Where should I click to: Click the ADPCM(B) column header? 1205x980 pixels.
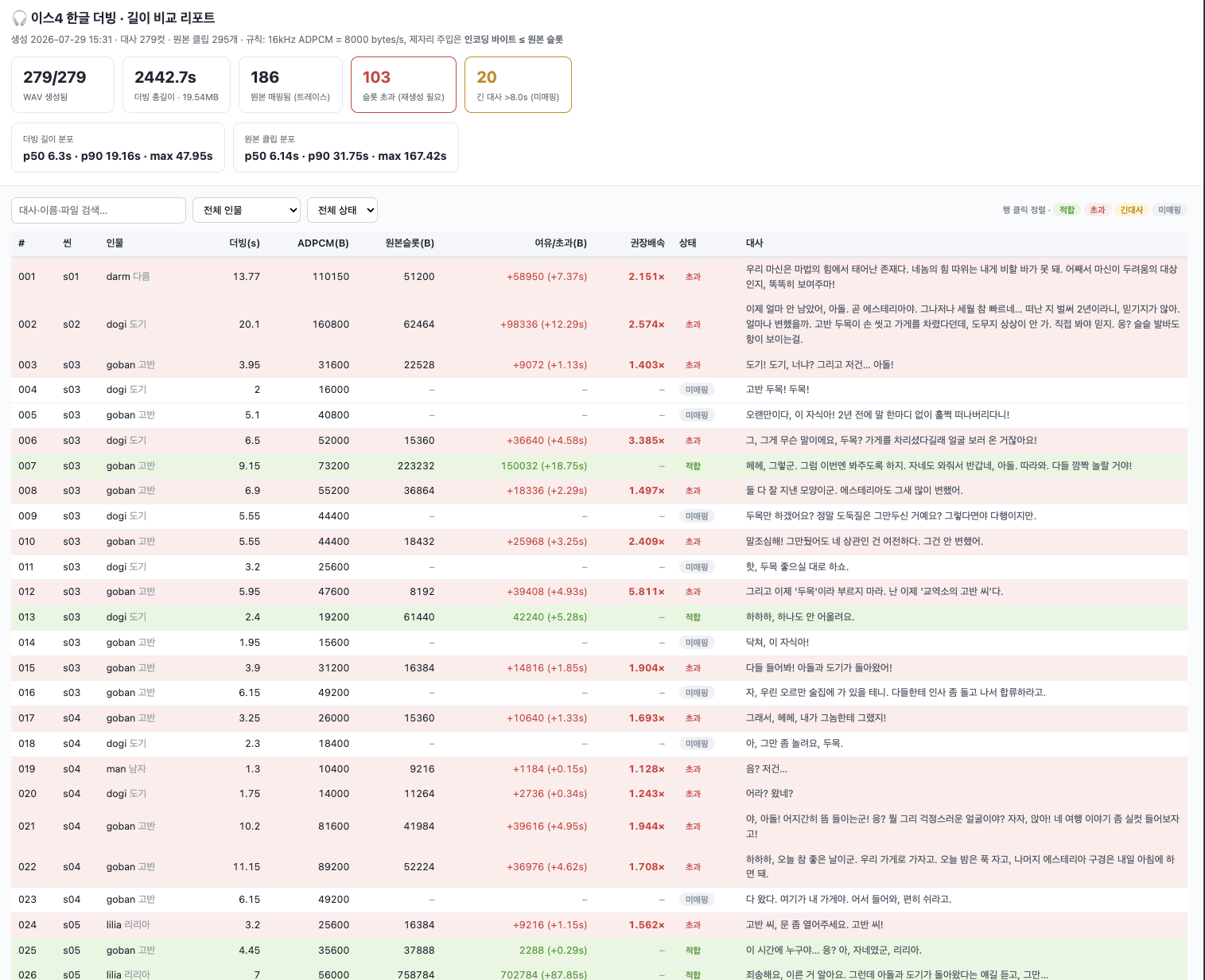click(x=323, y=243)
